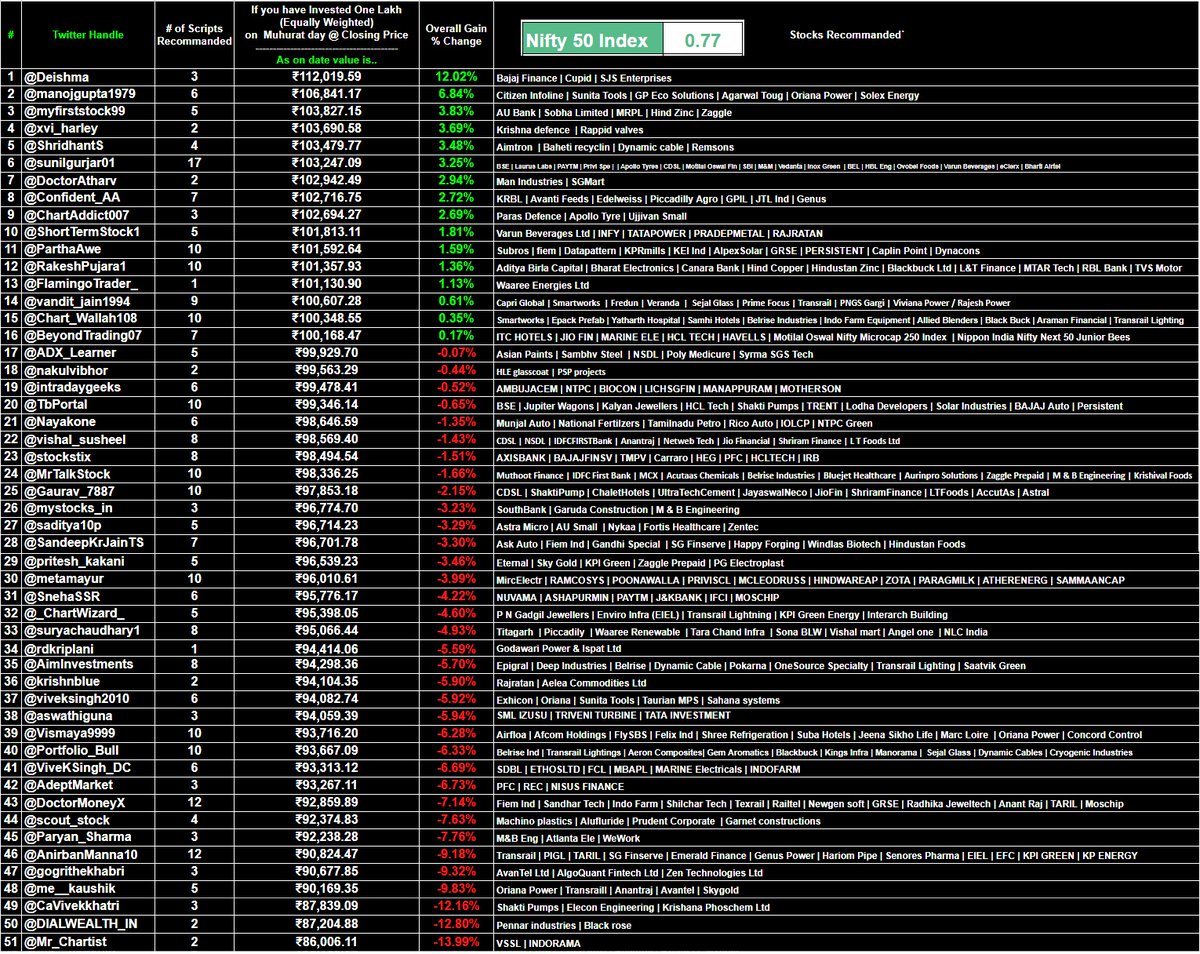Select the @scout_stock handle cell
This screenshot has height=954, width=1200.
point(88,820)
